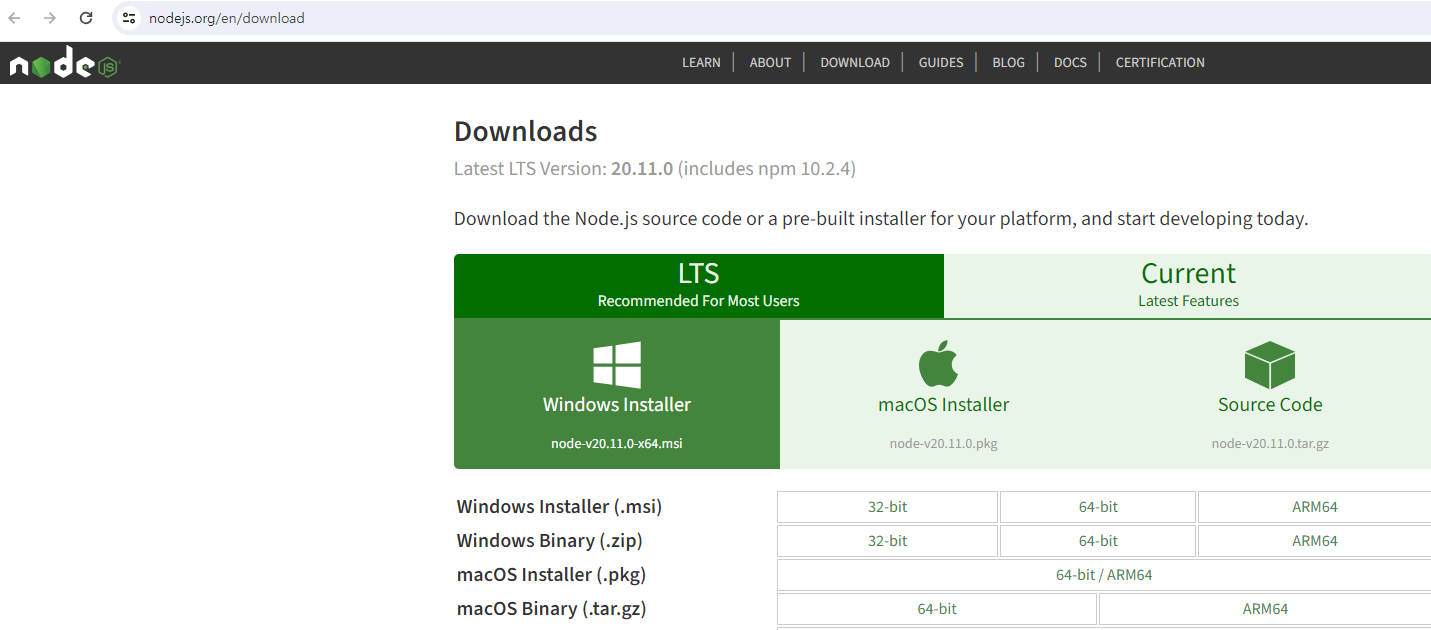Click node-v20.11.0-x64.msi file name
This screenshot has width=1431, height=630.
pyautogui.click(x=617, y=443)
